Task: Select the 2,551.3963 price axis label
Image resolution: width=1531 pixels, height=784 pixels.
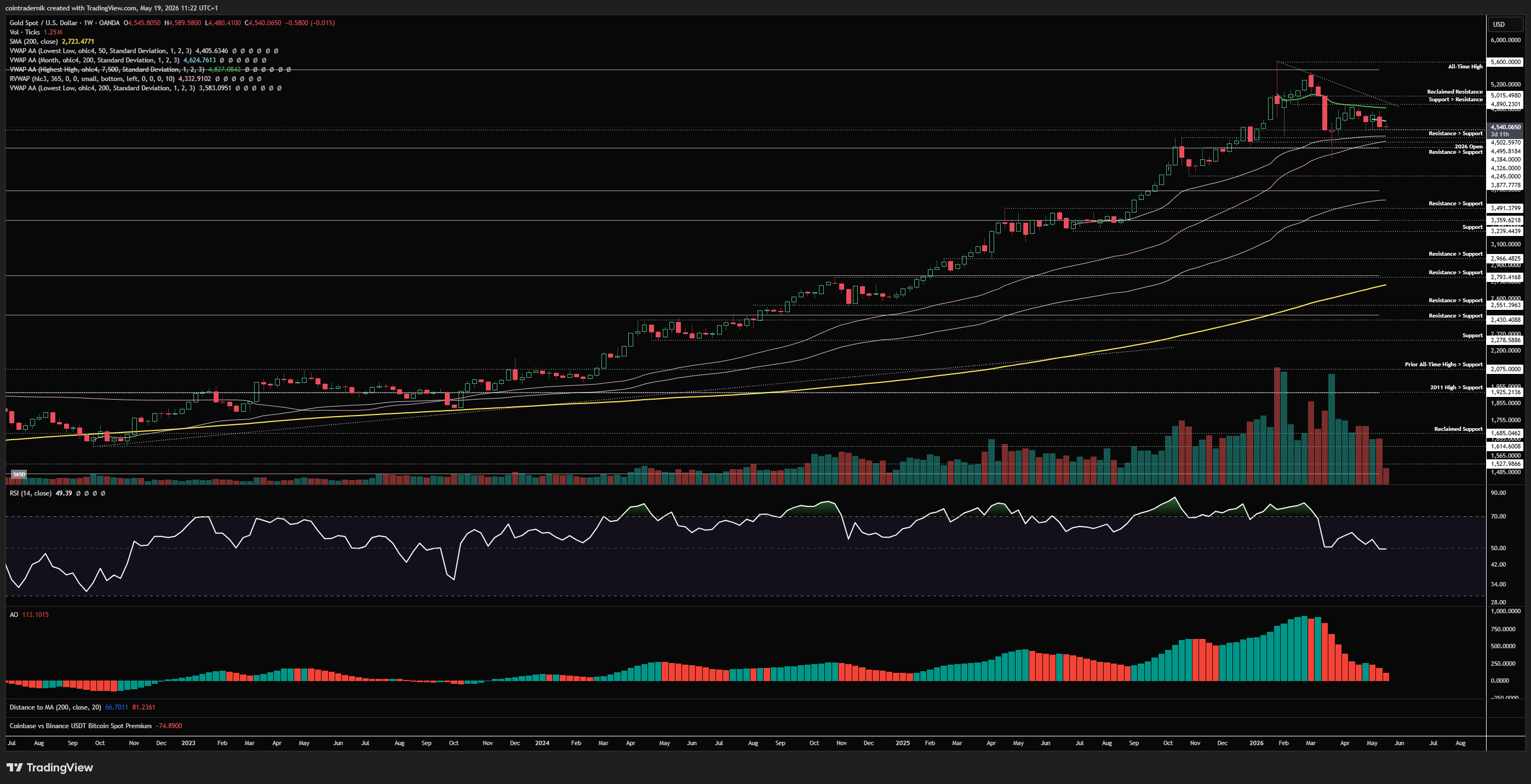Action: (1505, 305)
